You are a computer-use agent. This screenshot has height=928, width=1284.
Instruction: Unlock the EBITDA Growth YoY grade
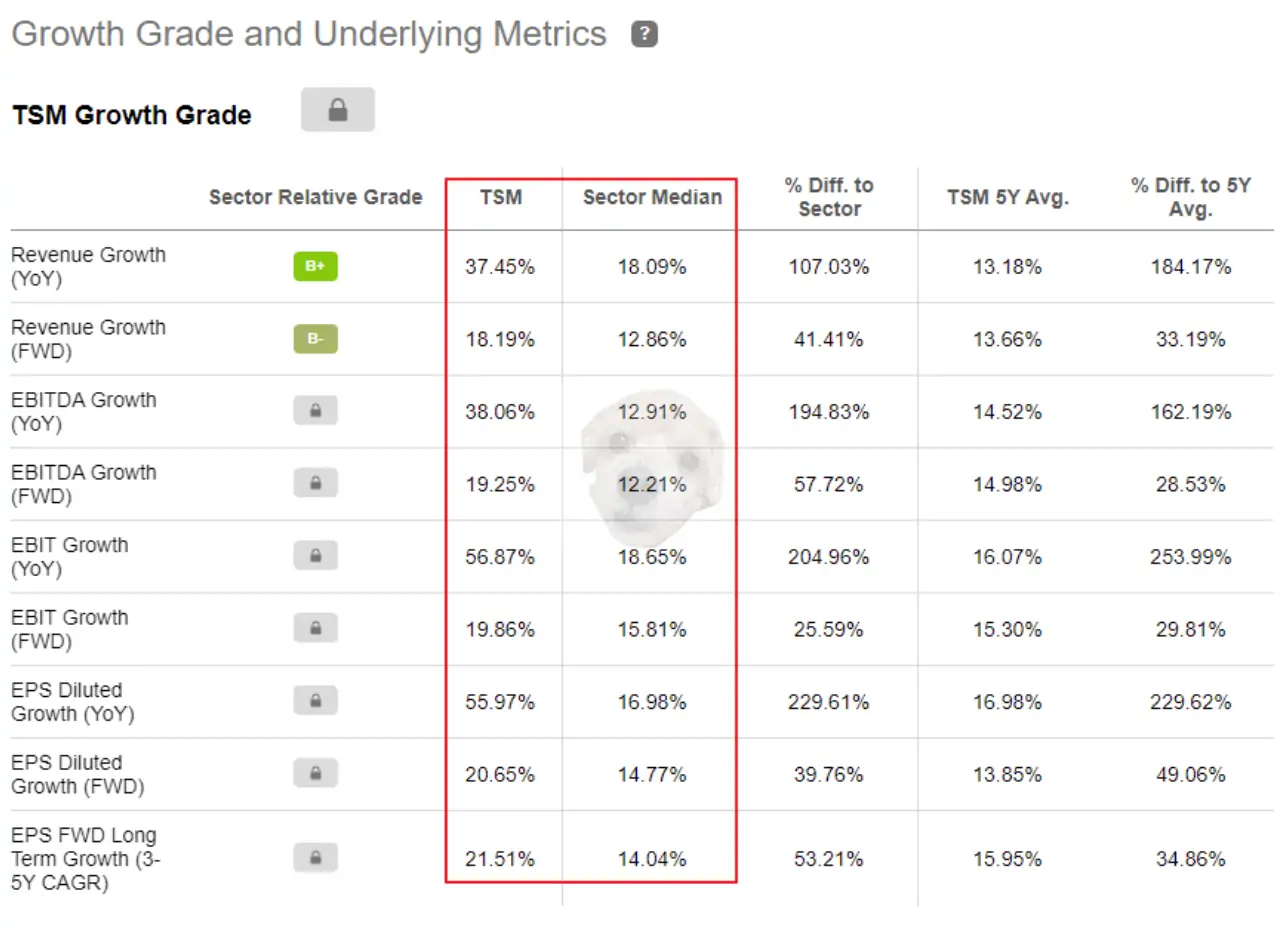[x=316, y=411]
